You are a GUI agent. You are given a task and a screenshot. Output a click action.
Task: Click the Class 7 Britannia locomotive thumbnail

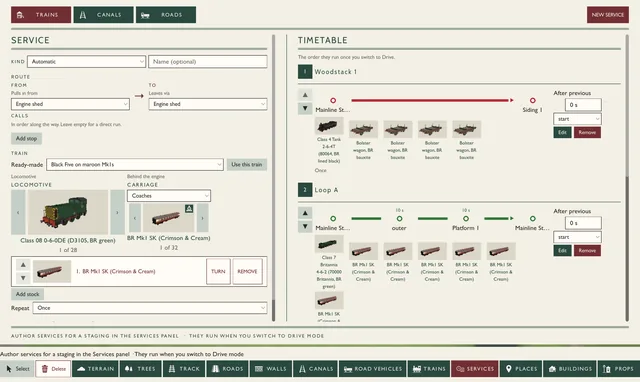(x=329, y=244)
